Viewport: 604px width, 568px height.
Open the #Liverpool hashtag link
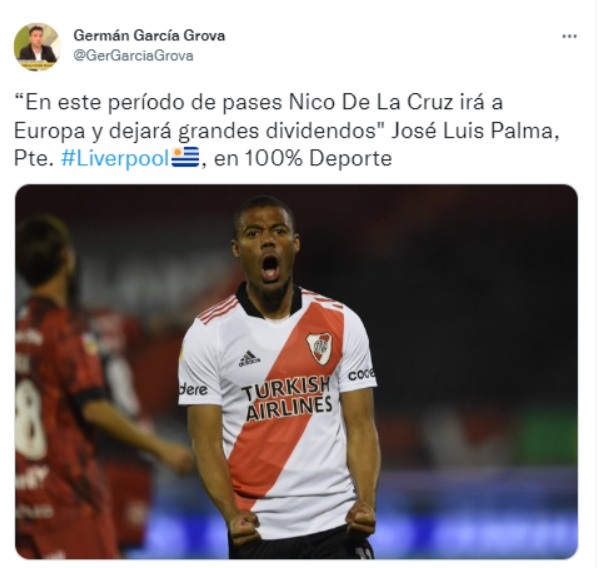(115, 158)
